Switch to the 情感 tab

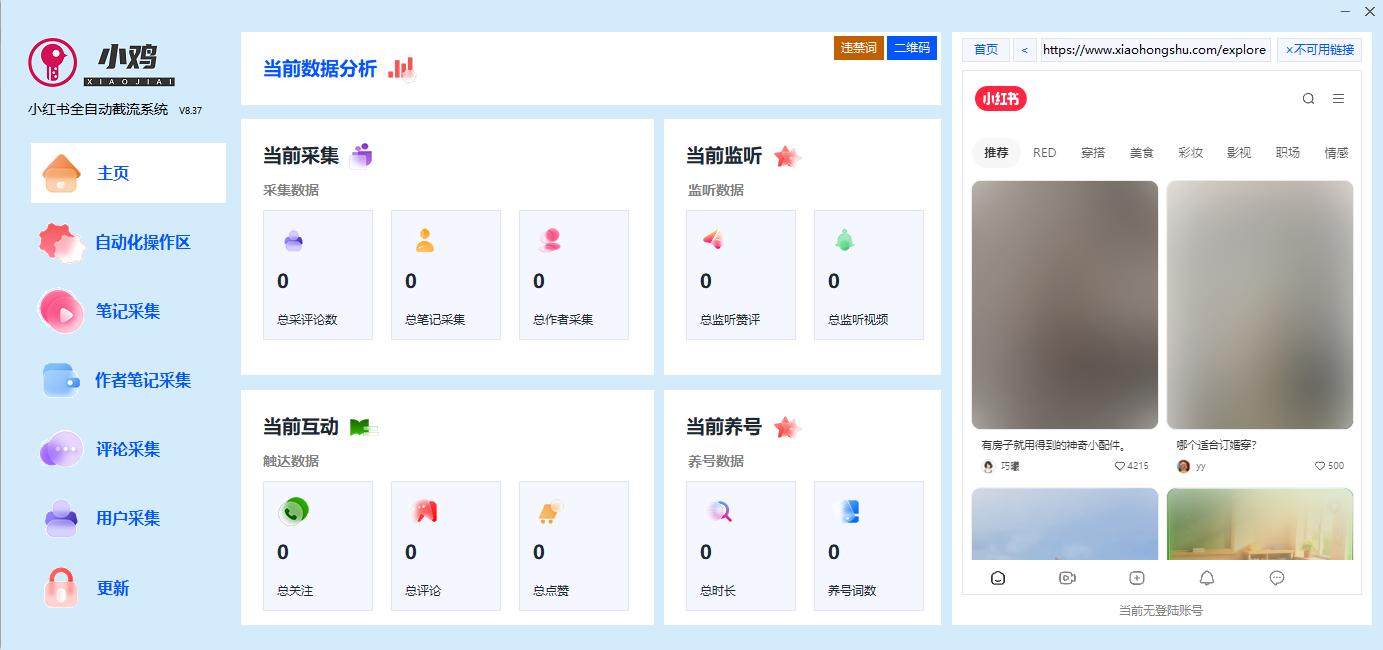(x=1336, y=153)
